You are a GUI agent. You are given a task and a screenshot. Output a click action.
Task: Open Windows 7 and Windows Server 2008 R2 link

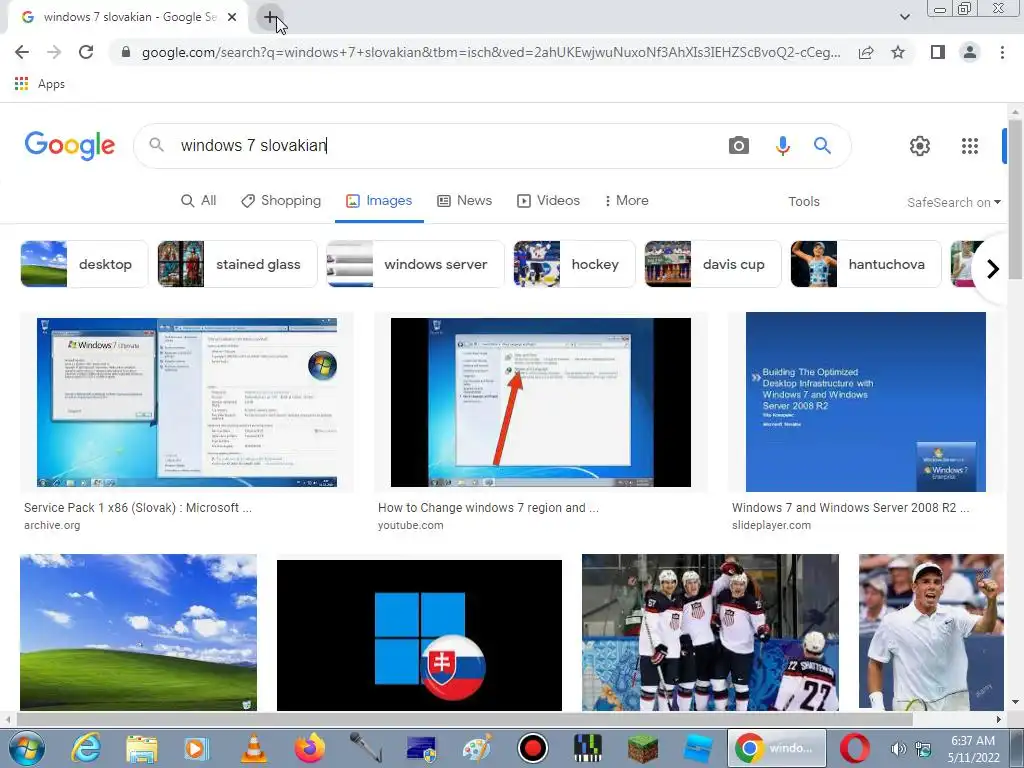[x=850, y=507]
